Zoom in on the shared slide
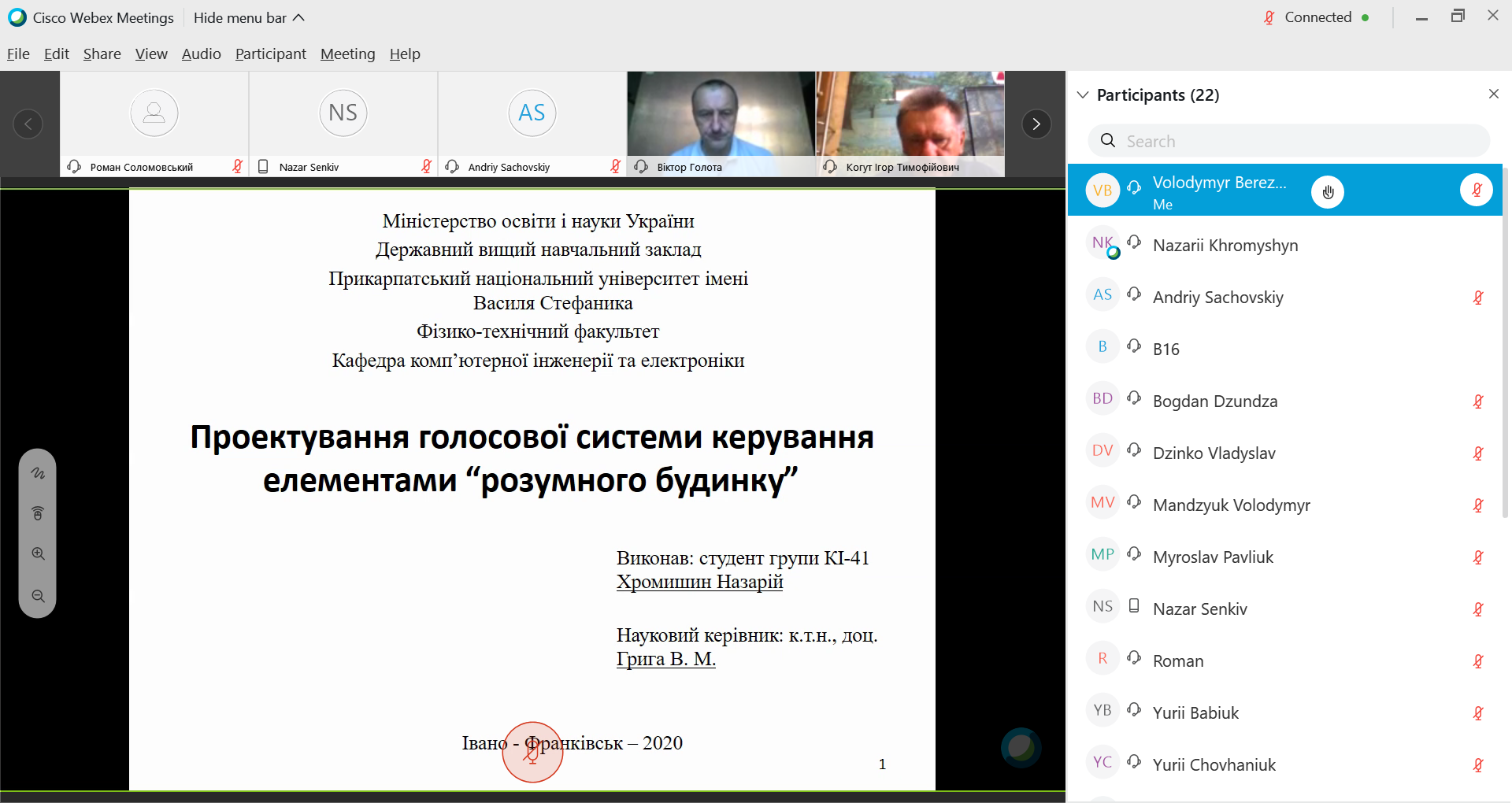The height and width of the screenshot is (803, 1512). click(x=38, y=553)
